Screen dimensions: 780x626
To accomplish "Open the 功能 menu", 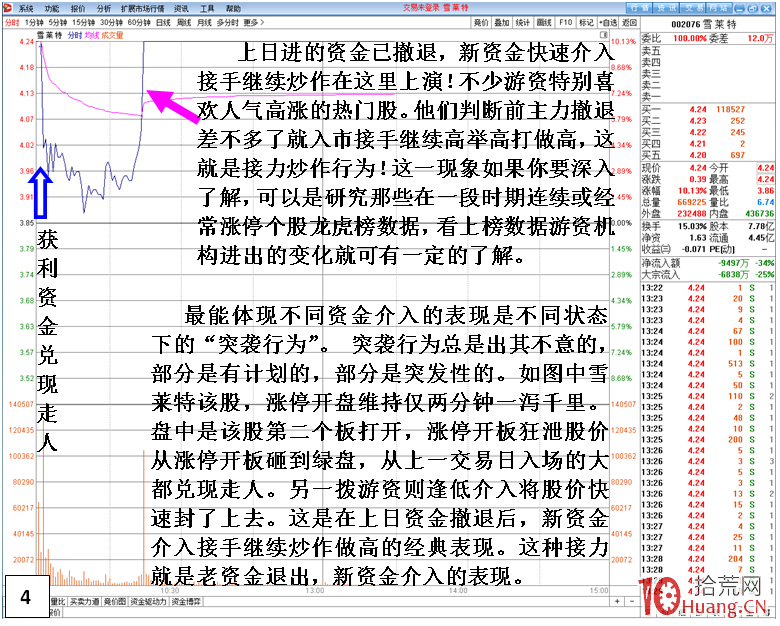I will (x=52, y=8).
